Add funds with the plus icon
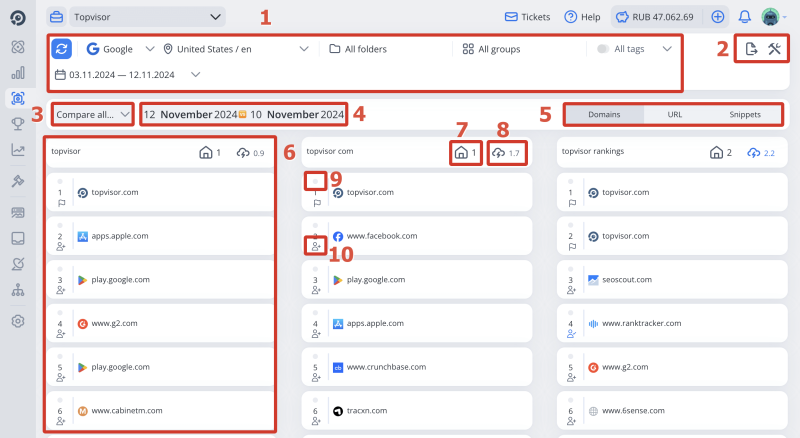 [x=717, y=17]
